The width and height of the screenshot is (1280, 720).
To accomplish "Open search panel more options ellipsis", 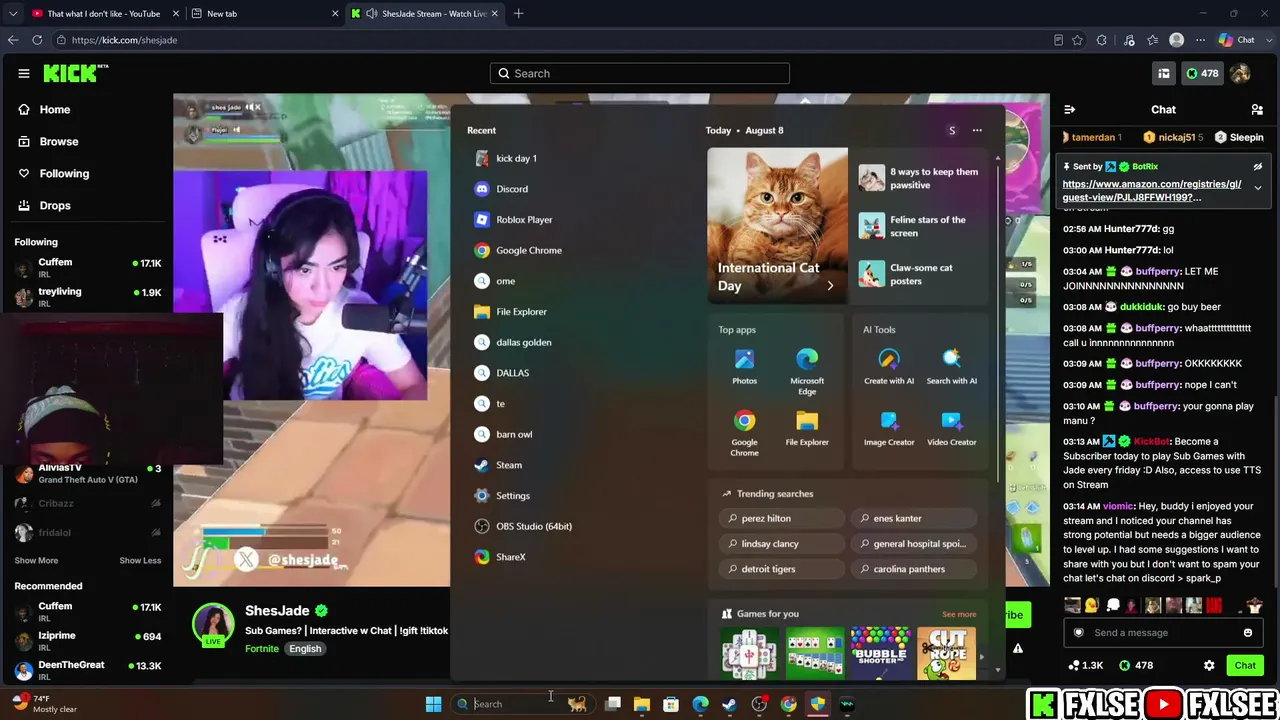I will click(x=977, y=130).
